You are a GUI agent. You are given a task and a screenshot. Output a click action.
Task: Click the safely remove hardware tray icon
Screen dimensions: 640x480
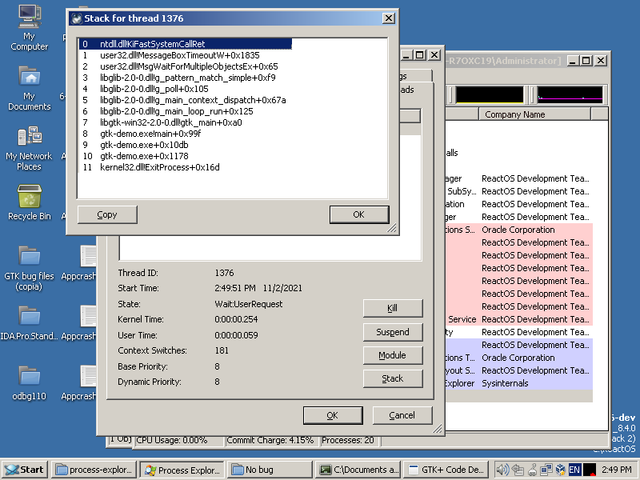pos(518,470)
